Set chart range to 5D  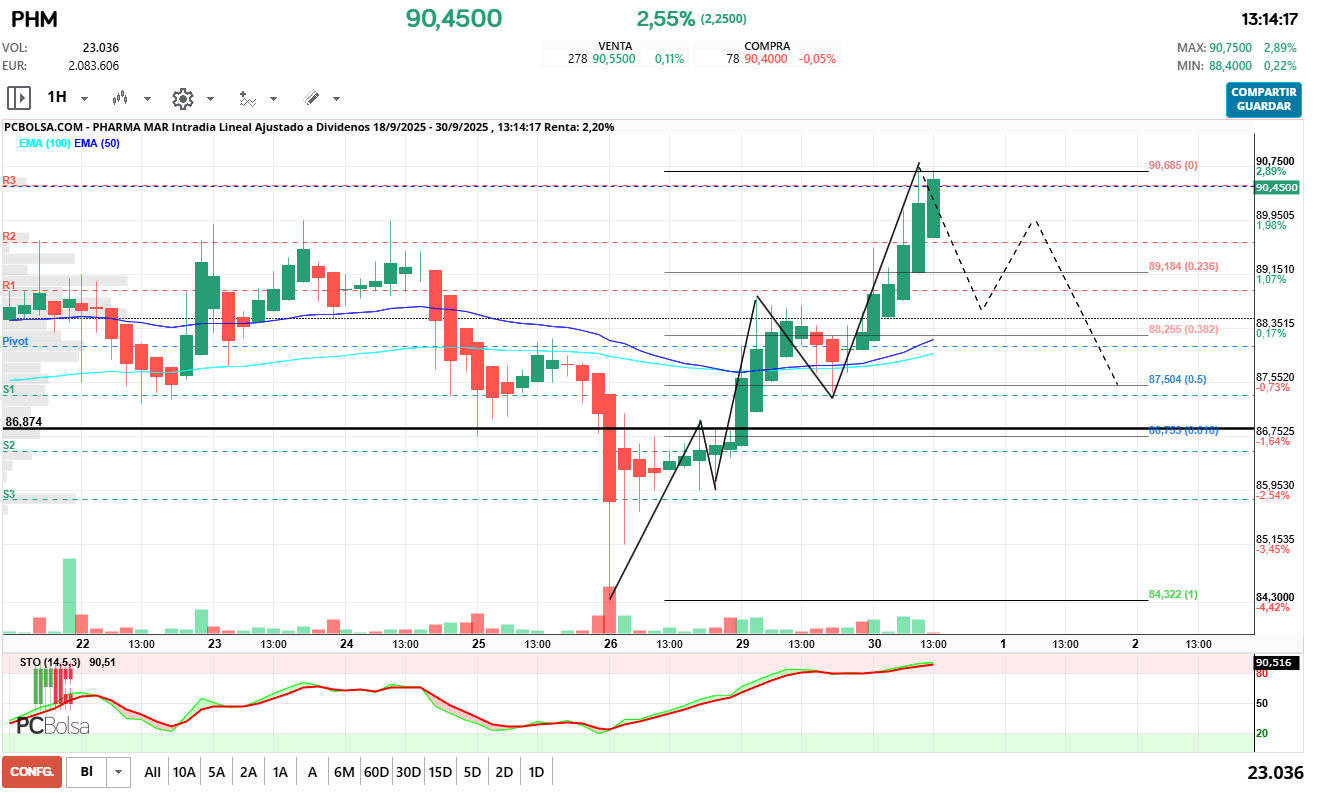click(472, 772)
